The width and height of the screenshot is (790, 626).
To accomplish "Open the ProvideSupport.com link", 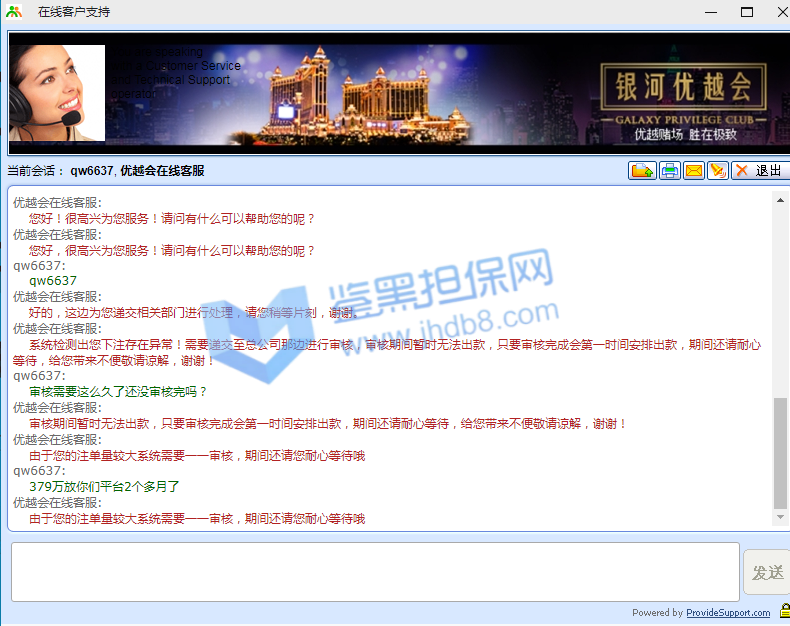I will [x=728, y=613].
